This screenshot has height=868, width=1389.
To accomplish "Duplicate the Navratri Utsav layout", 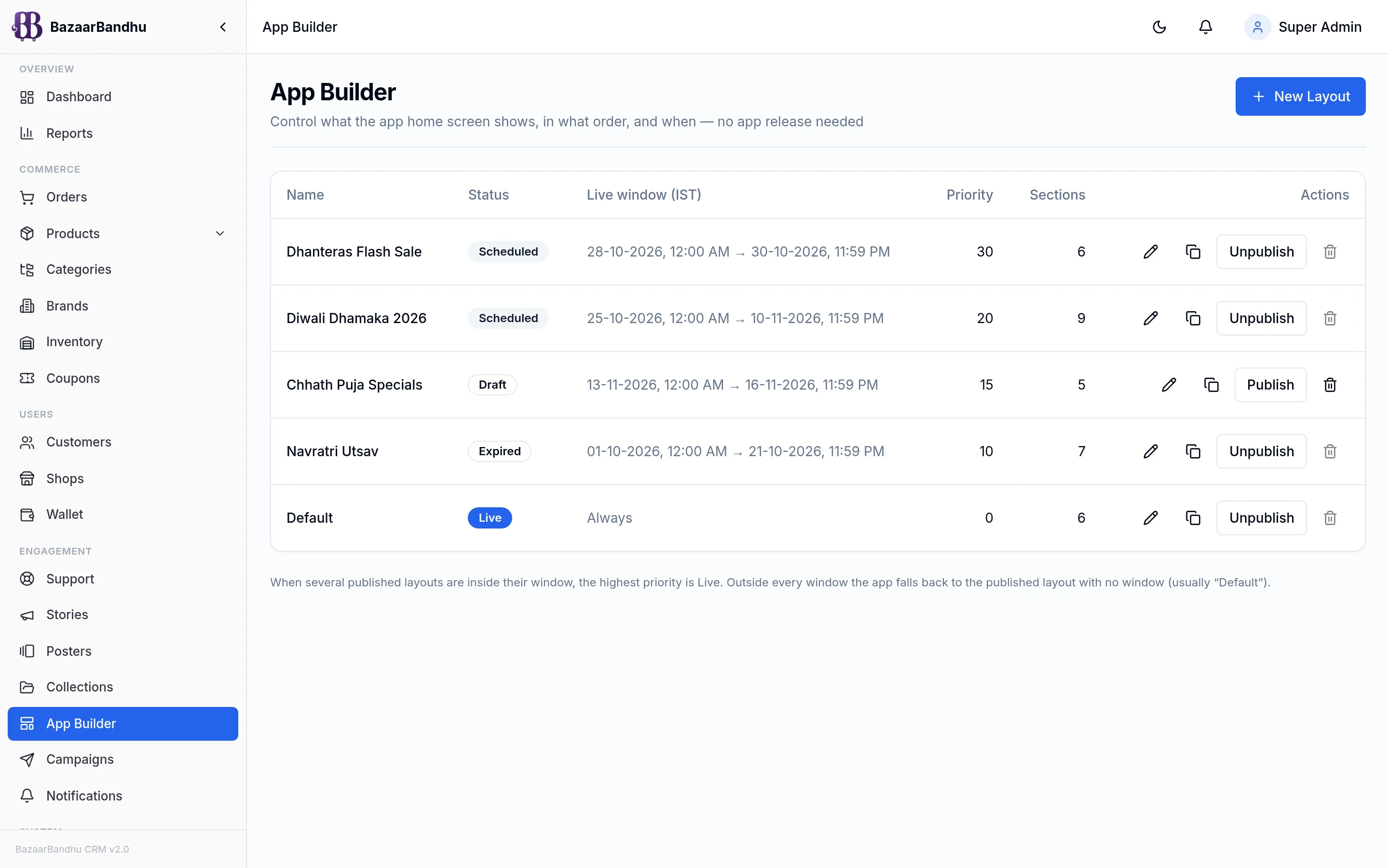I will click(1193, 451).
